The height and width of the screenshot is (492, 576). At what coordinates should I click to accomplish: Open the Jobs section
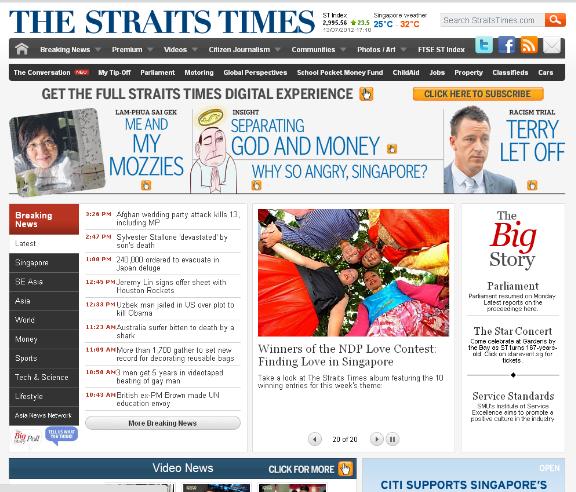tap(437, 72)
